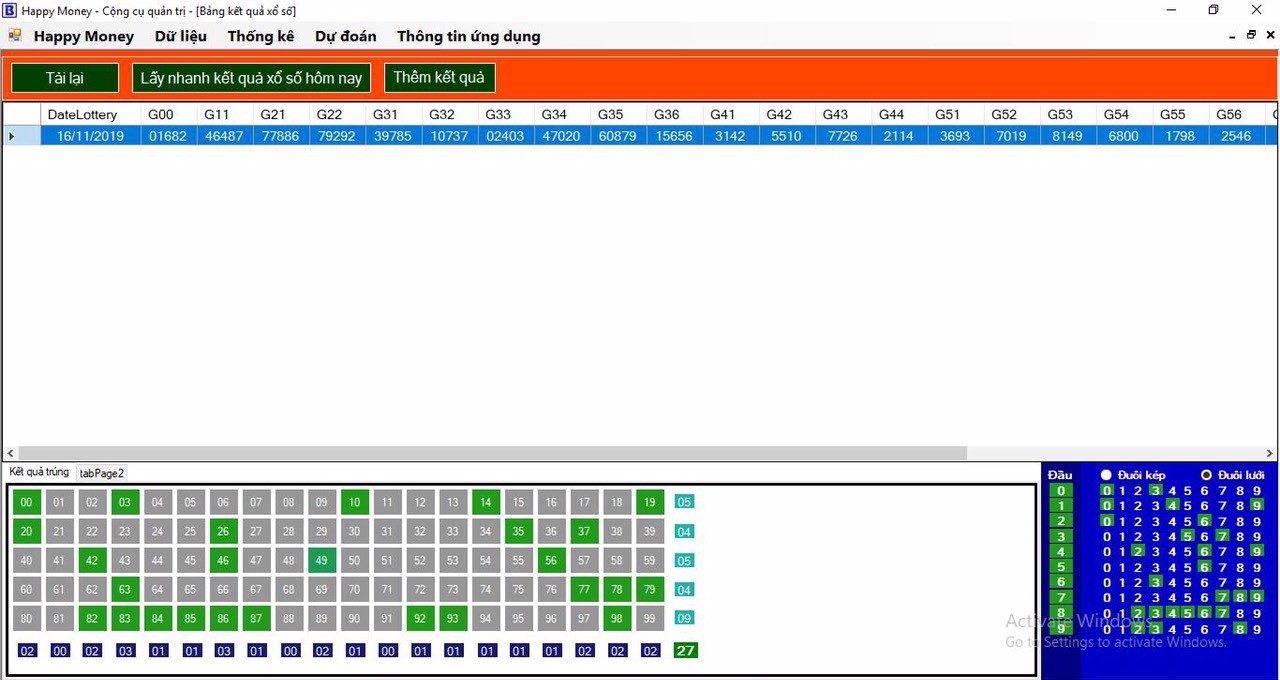Viewport: 1280px width, 680px height.
Task: Open the Dự đoán menu
Action: (345, 36)
